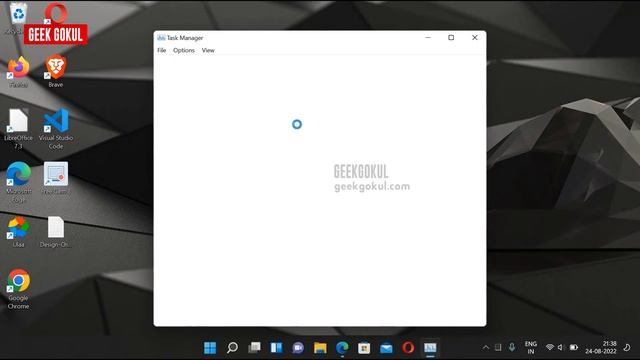Open Microsoft Edge from taskbar

[x=342, y=348]
